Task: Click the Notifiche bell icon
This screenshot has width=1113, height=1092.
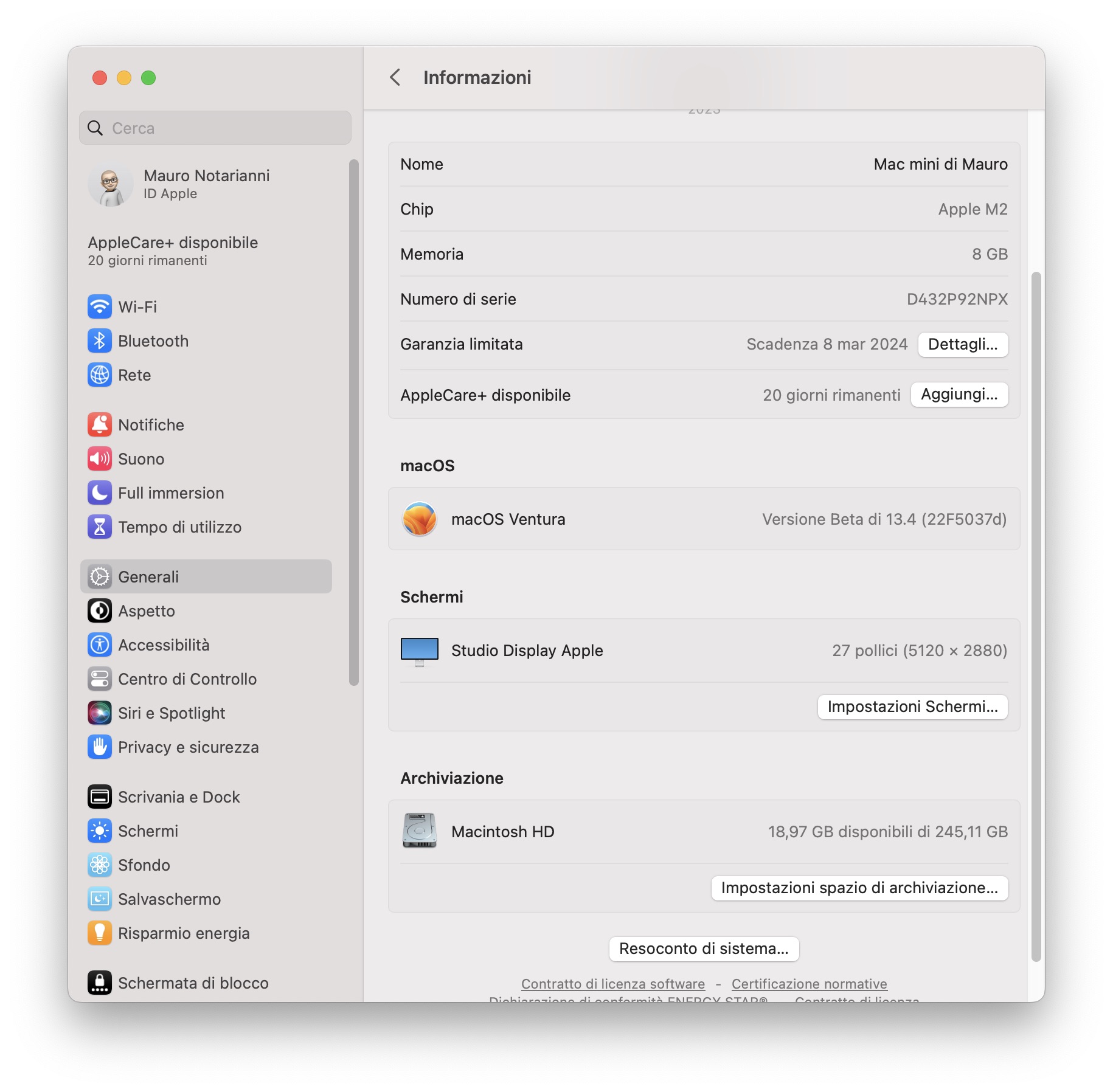Action: coord(99,424)
